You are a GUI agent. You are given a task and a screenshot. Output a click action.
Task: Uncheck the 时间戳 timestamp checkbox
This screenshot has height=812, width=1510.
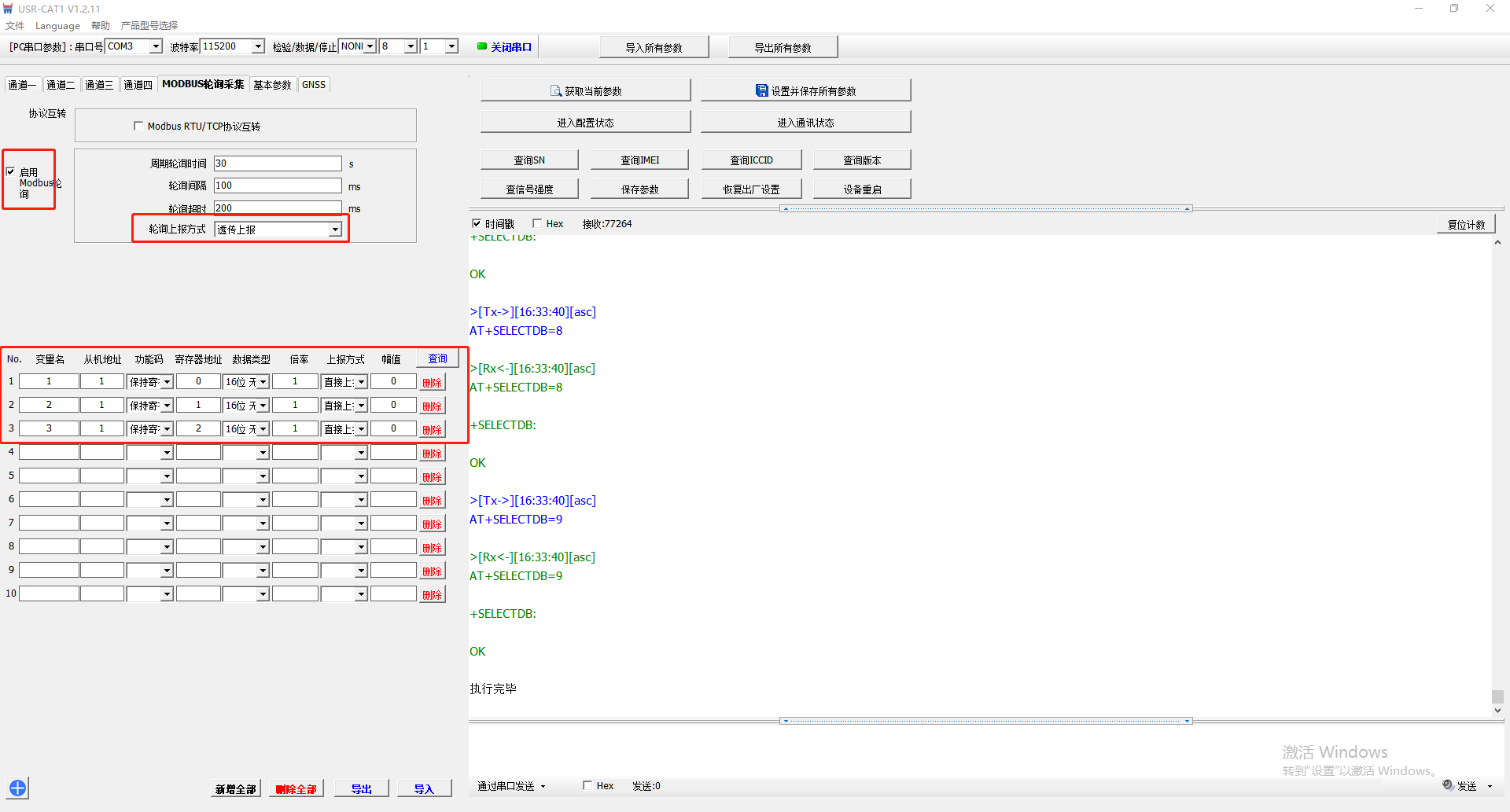click(476, 223)
